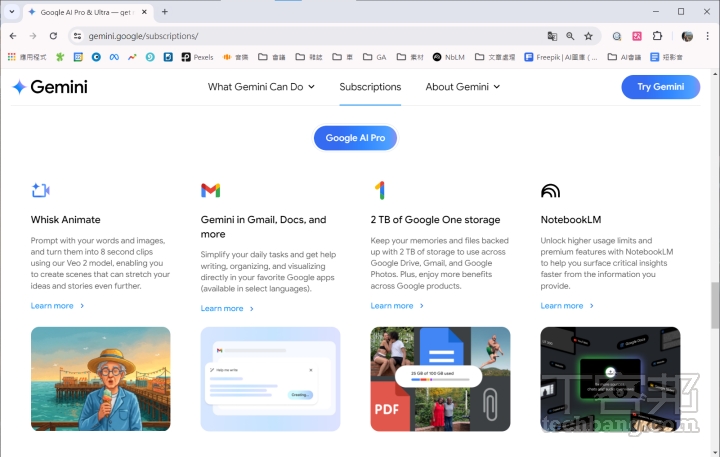The image size is (720, 457).
Task: Open the green asterisk bookmark
Action: coord(60,57)
